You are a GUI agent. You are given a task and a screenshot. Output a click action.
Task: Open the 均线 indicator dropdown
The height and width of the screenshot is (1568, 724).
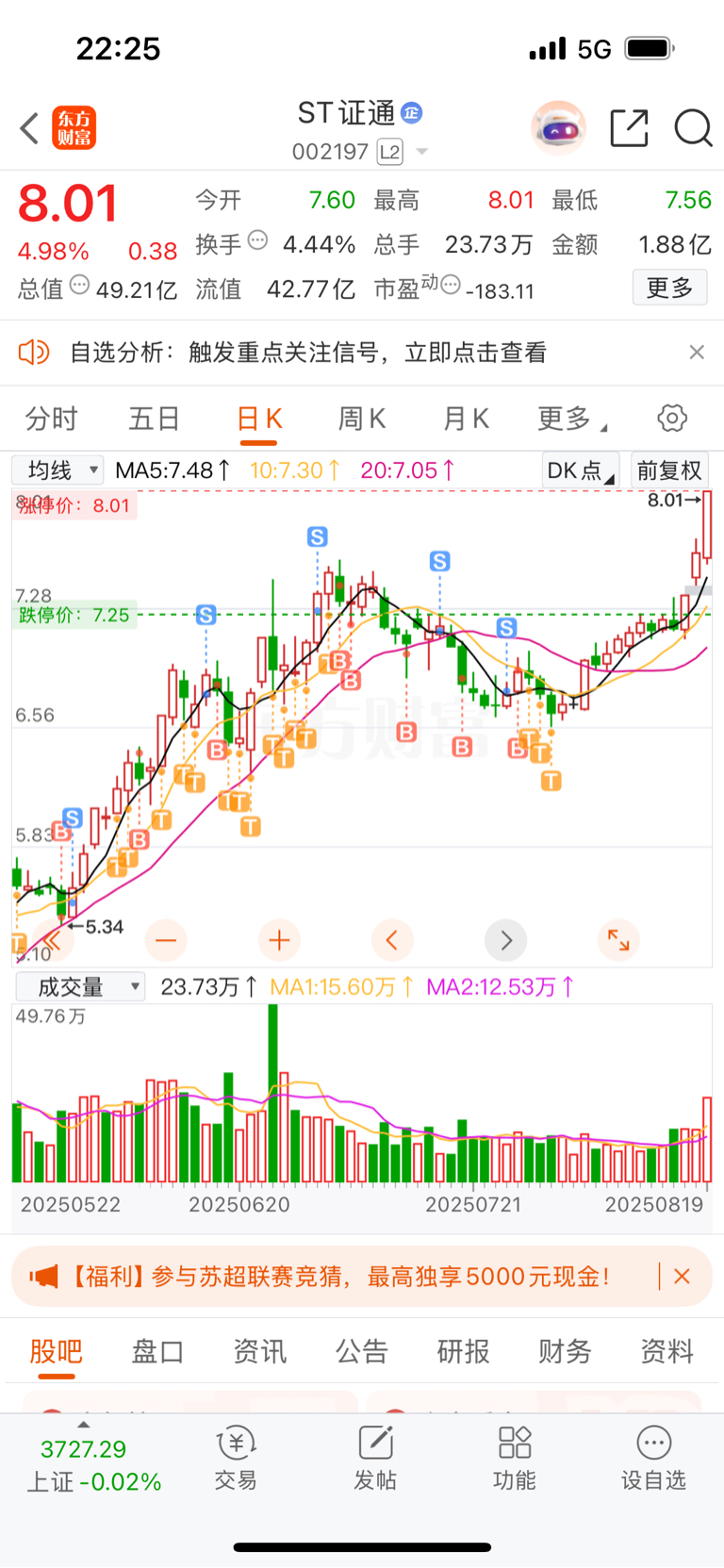click(58, 470)
